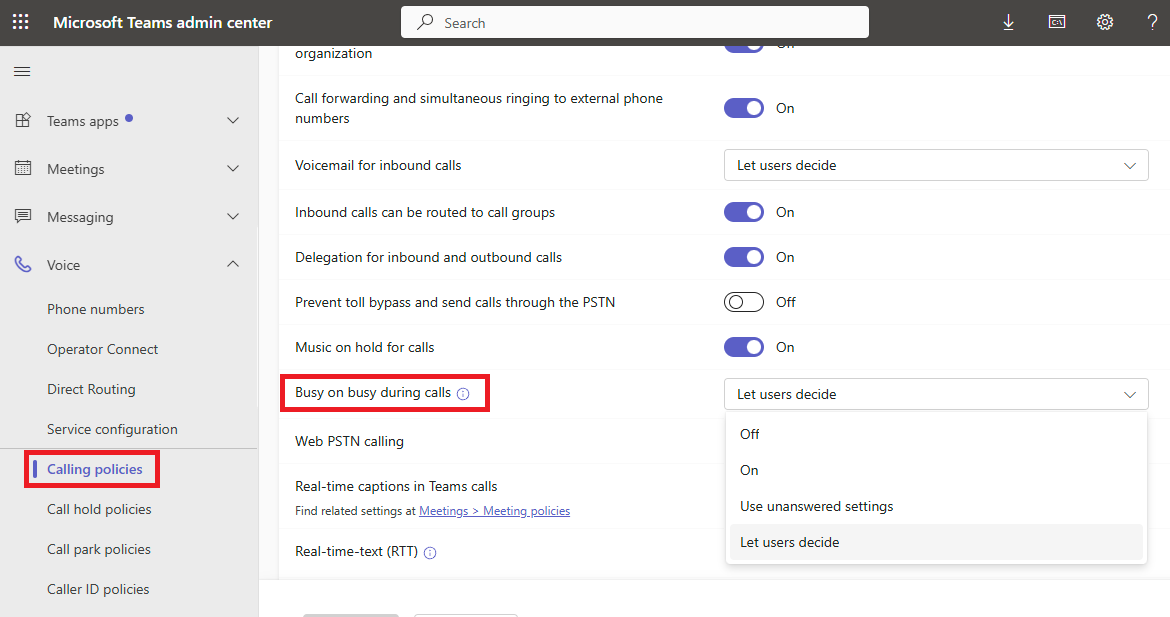
Task: Select Use unanswered settings from the dropdown
Action: [815, 506]
